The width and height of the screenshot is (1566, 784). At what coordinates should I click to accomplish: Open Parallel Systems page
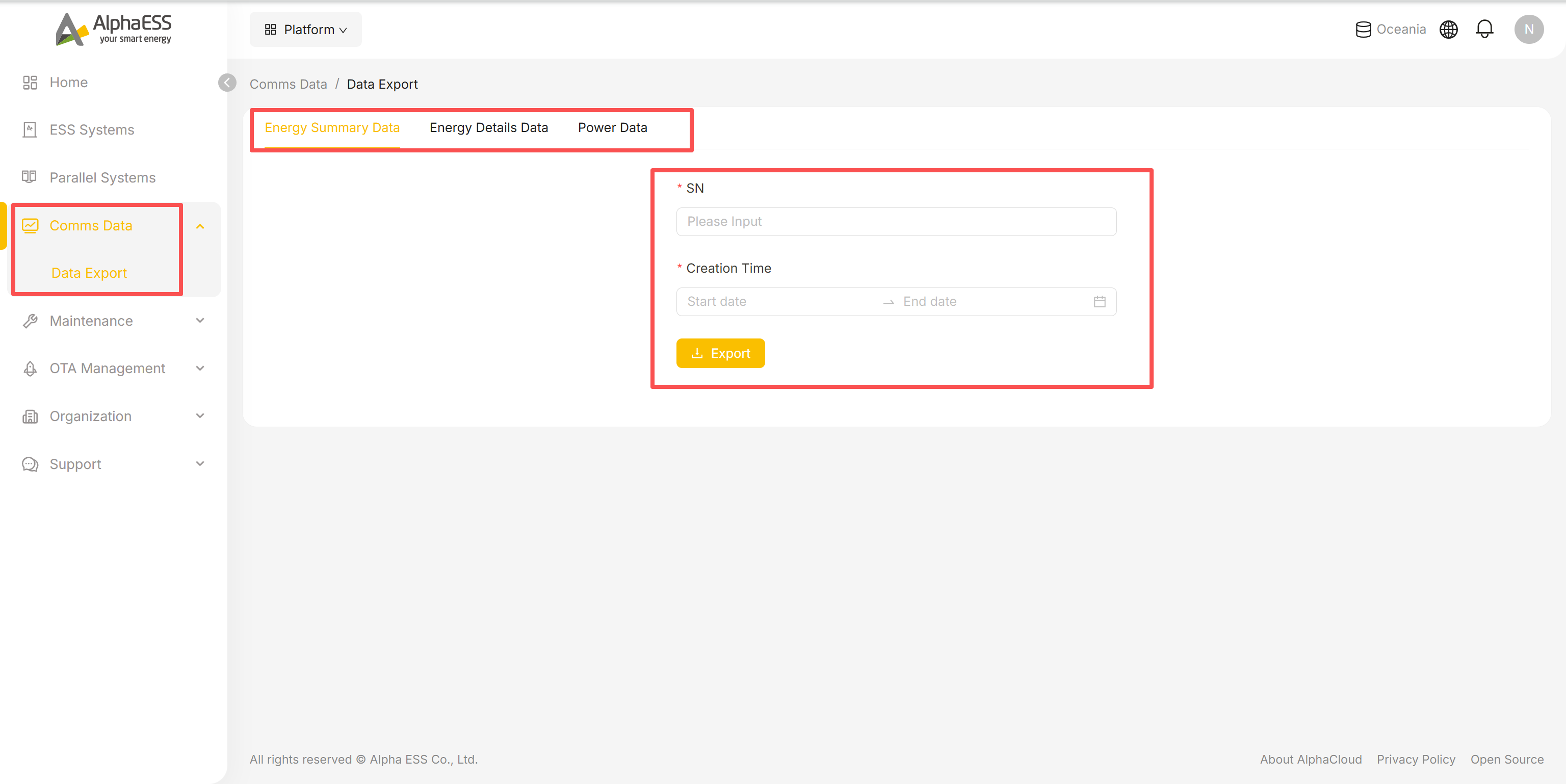[x=102, y=177]
